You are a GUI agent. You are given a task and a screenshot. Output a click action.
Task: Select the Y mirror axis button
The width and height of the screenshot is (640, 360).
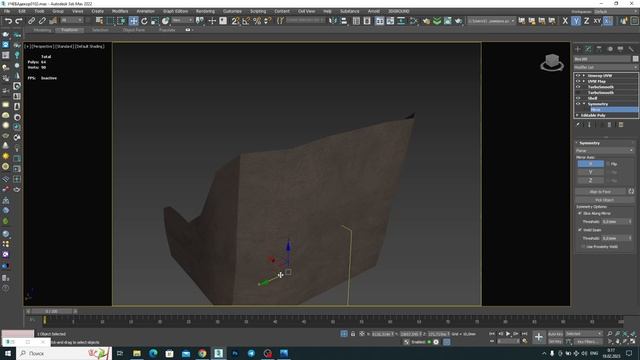pyautogui.click(x=590, y=172)
